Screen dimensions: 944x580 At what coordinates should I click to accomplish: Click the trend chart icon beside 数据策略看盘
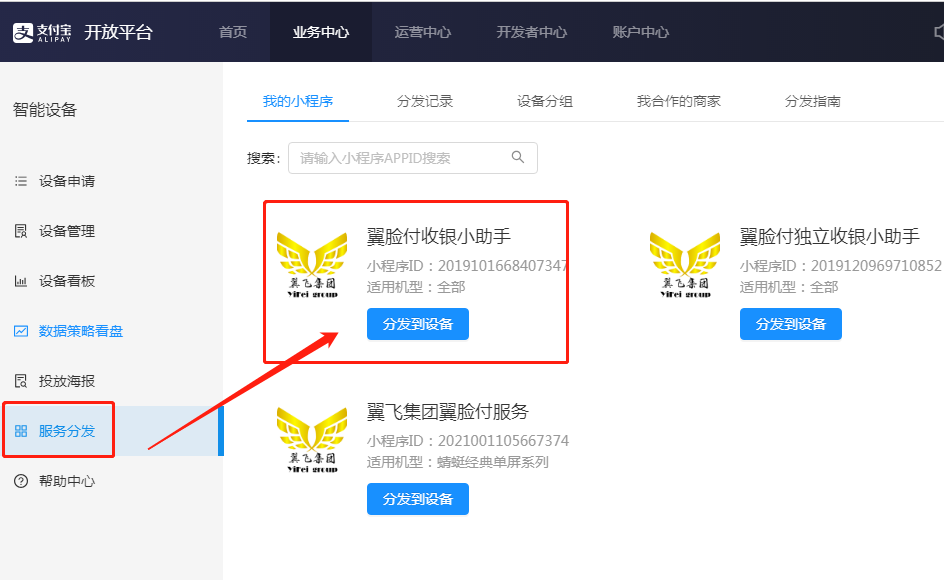[21, 331]
